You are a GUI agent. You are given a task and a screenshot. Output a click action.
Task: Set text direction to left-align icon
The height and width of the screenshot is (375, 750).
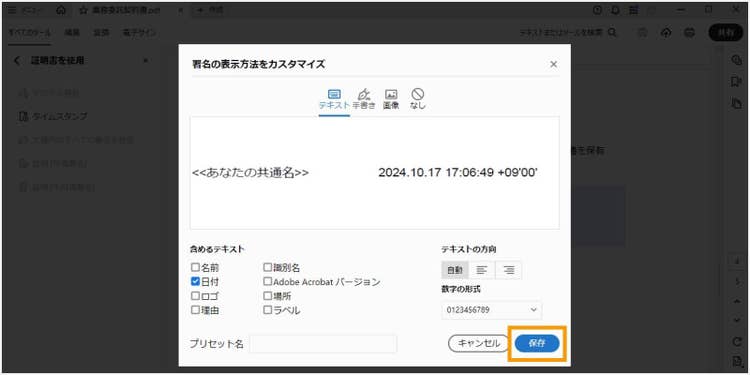[x=482, y=270]
